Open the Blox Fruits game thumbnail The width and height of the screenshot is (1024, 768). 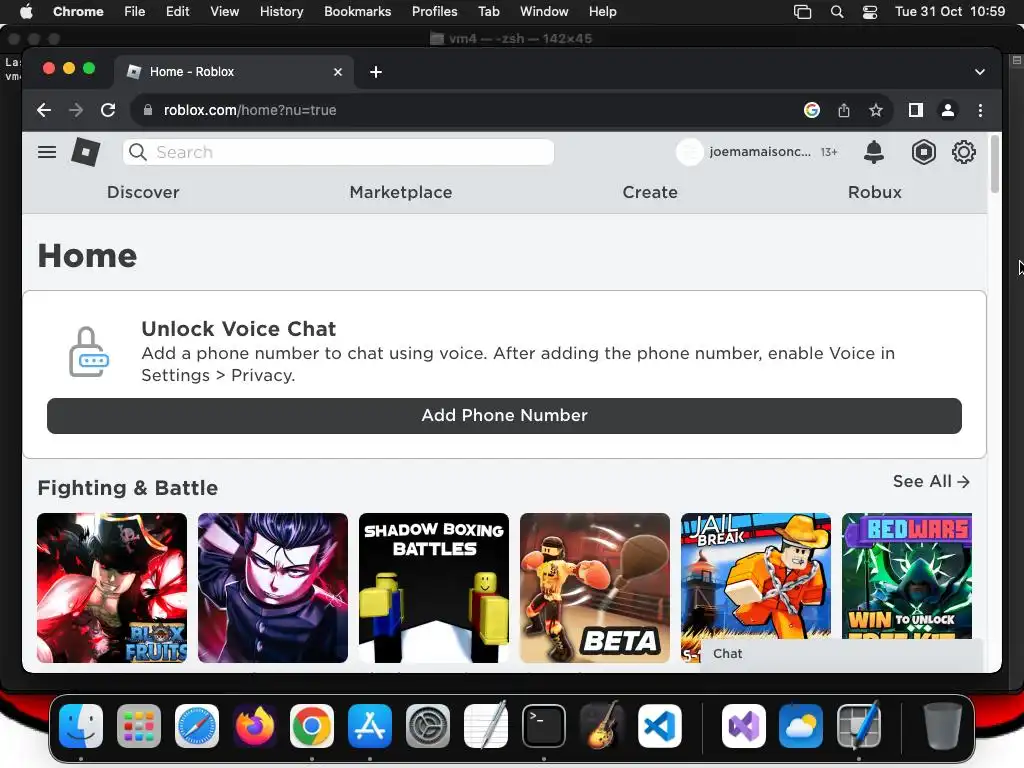[112, 588]
